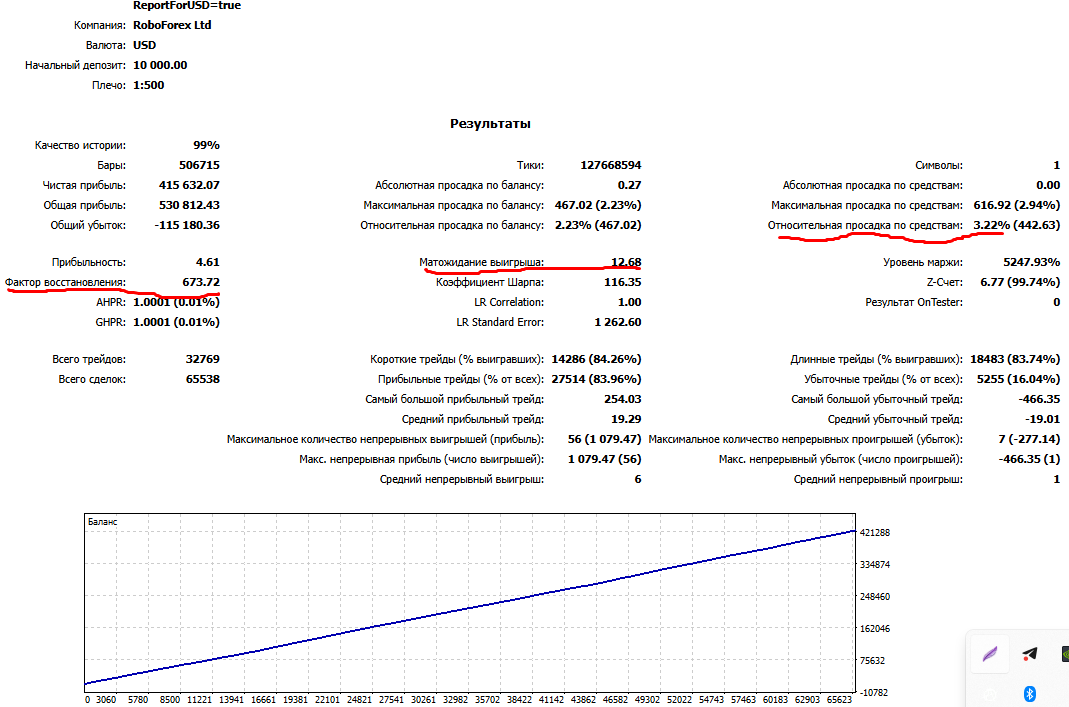Select the margin level value 5247.93%
The width and height of the screenshot is (1069, 707).
[x=1032, y=262]
